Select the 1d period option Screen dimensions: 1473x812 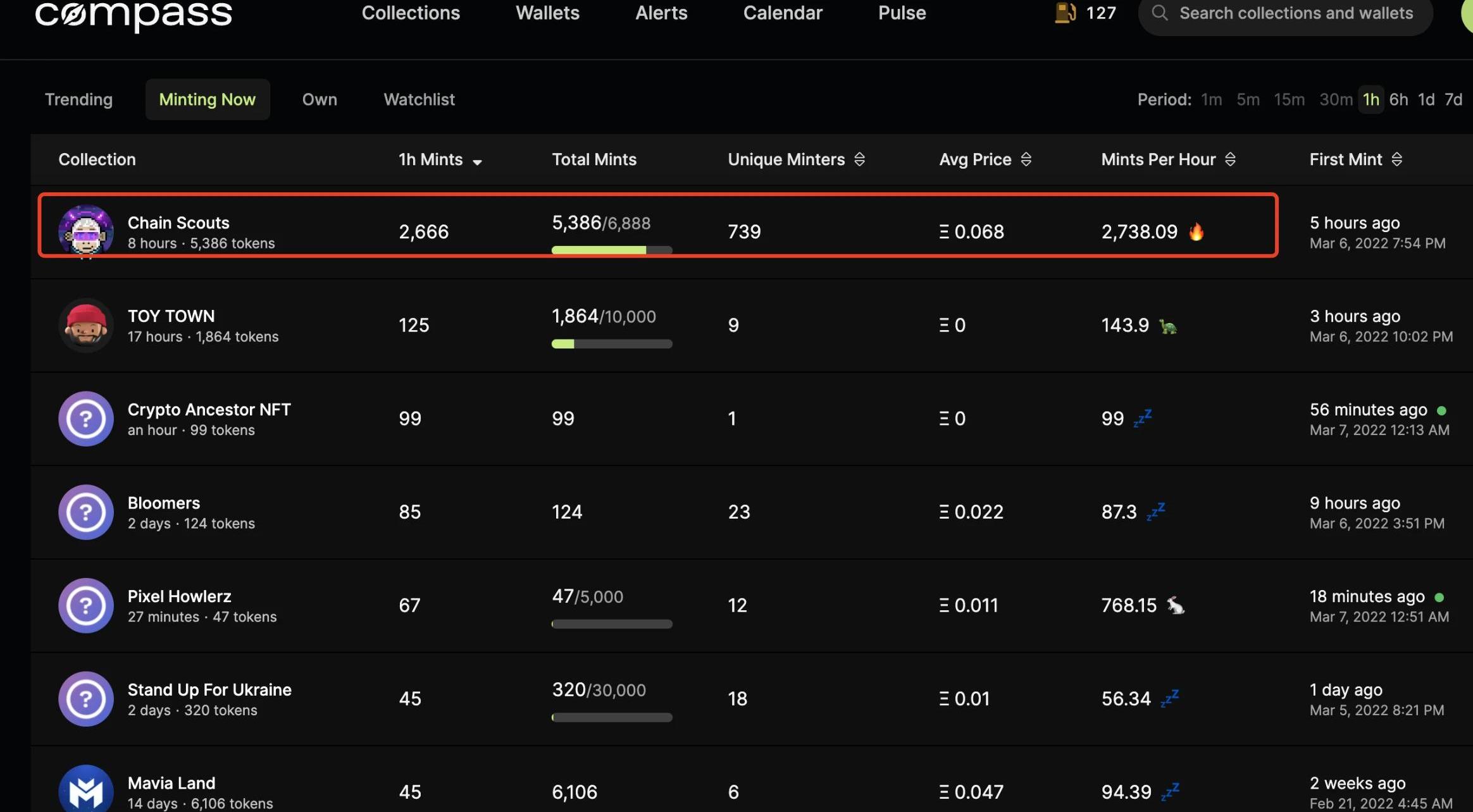pos(1426,99)
